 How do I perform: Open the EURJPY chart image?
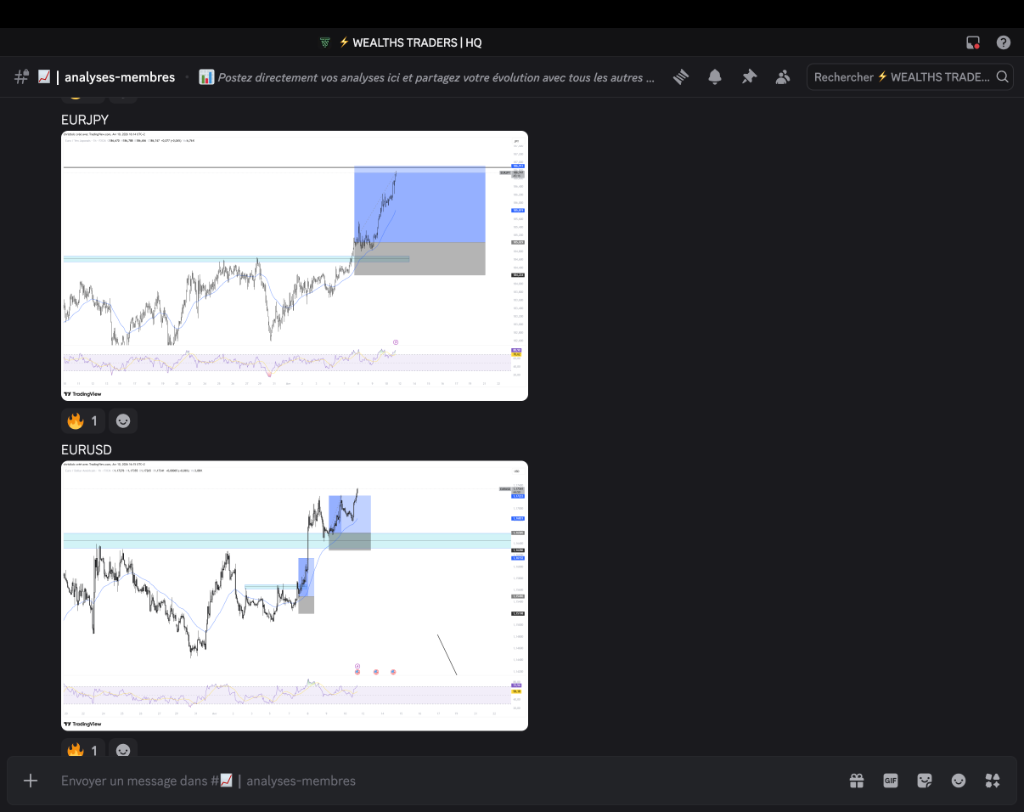[x=295, y=266]
